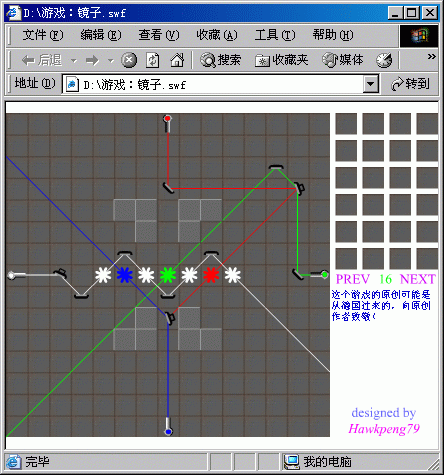The width and height of the screenshot is (444, 475).
Task: Select the blue star target
Action: 125,275
